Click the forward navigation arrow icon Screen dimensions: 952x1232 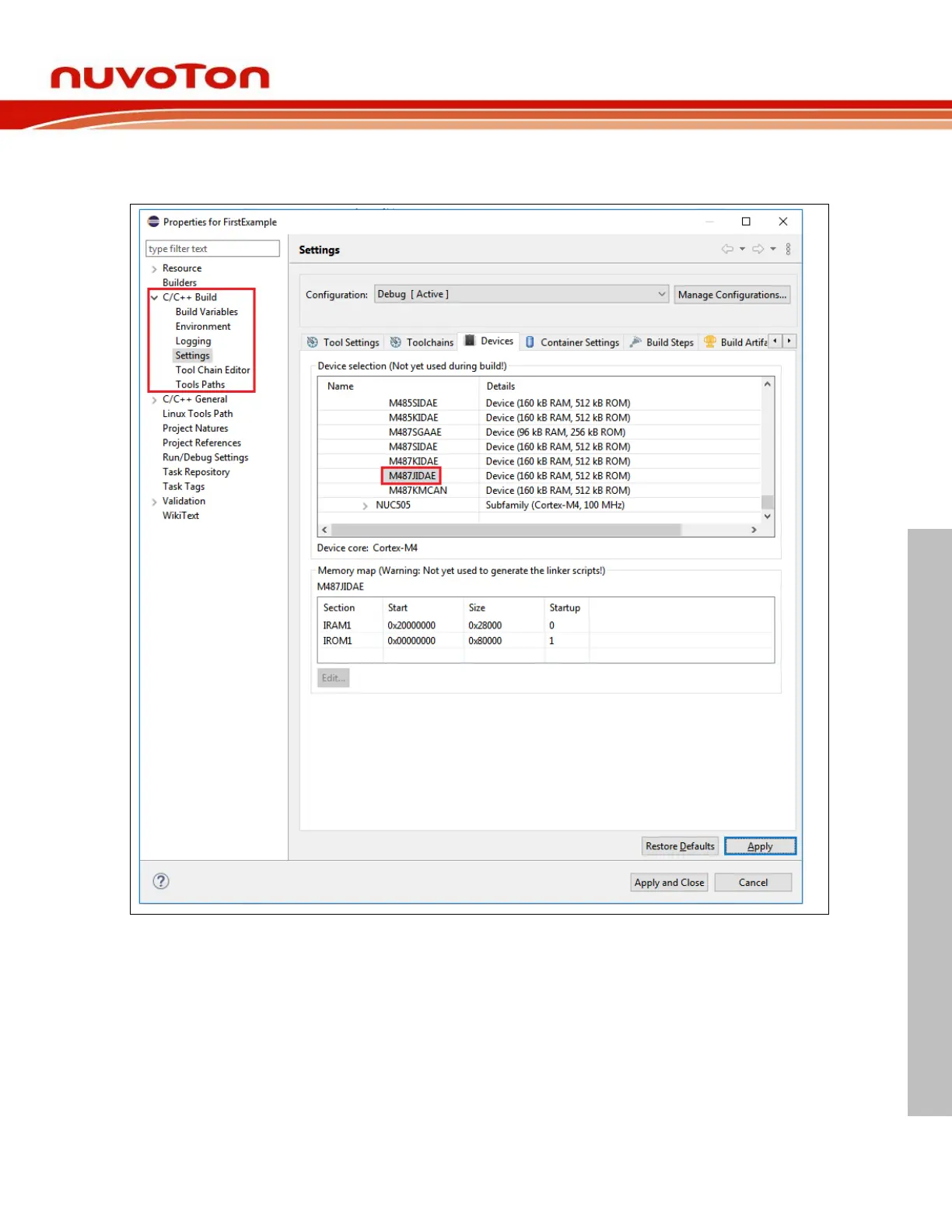(x=758, y=249)
